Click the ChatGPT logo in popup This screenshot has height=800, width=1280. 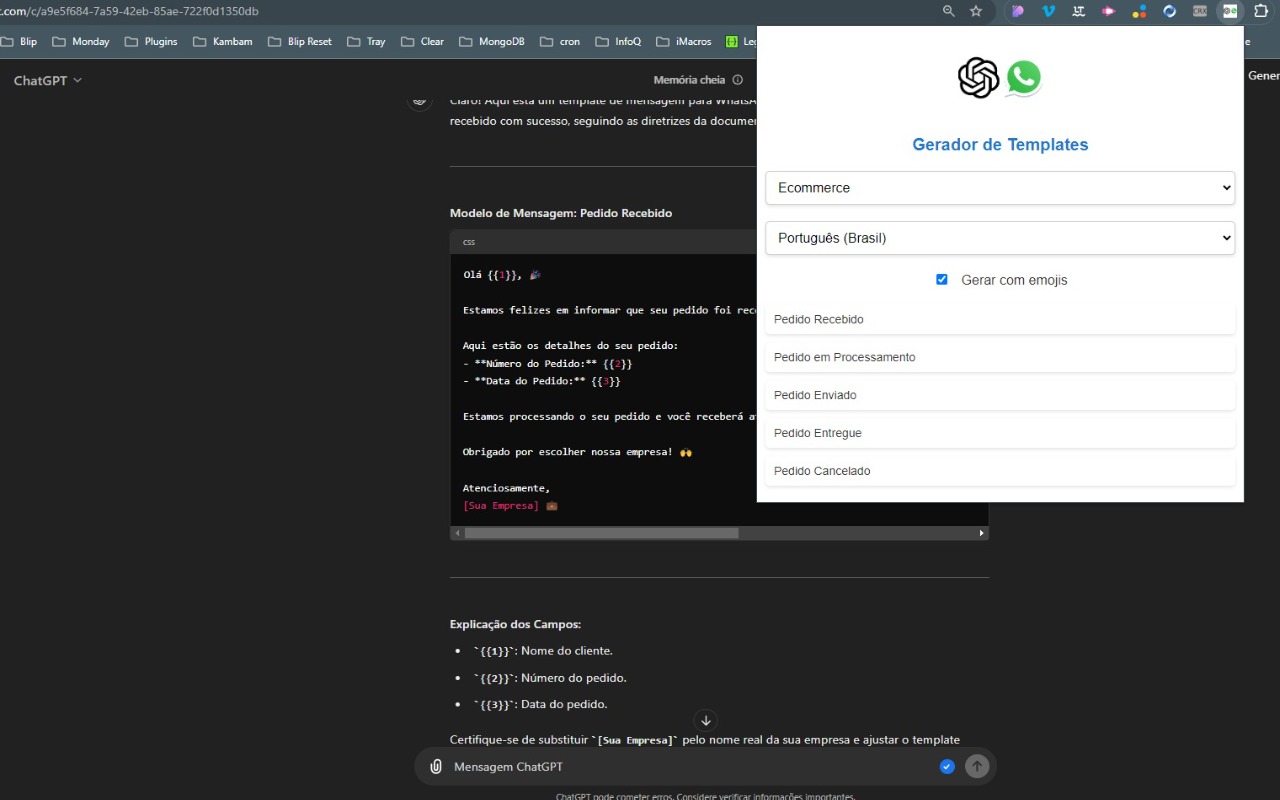tap(978, 78)
